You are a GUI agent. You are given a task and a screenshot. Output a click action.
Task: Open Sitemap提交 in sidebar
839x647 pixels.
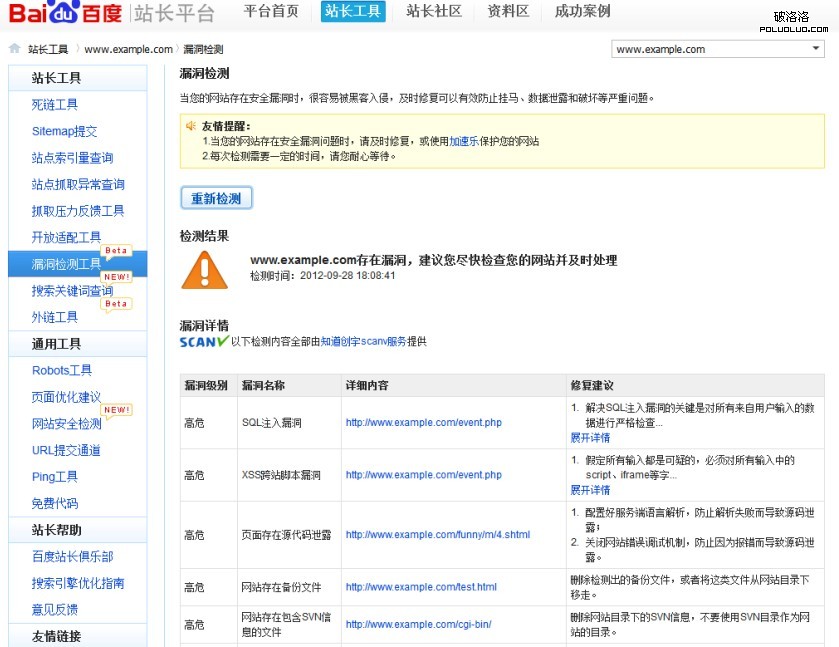[x=64, y=131]
